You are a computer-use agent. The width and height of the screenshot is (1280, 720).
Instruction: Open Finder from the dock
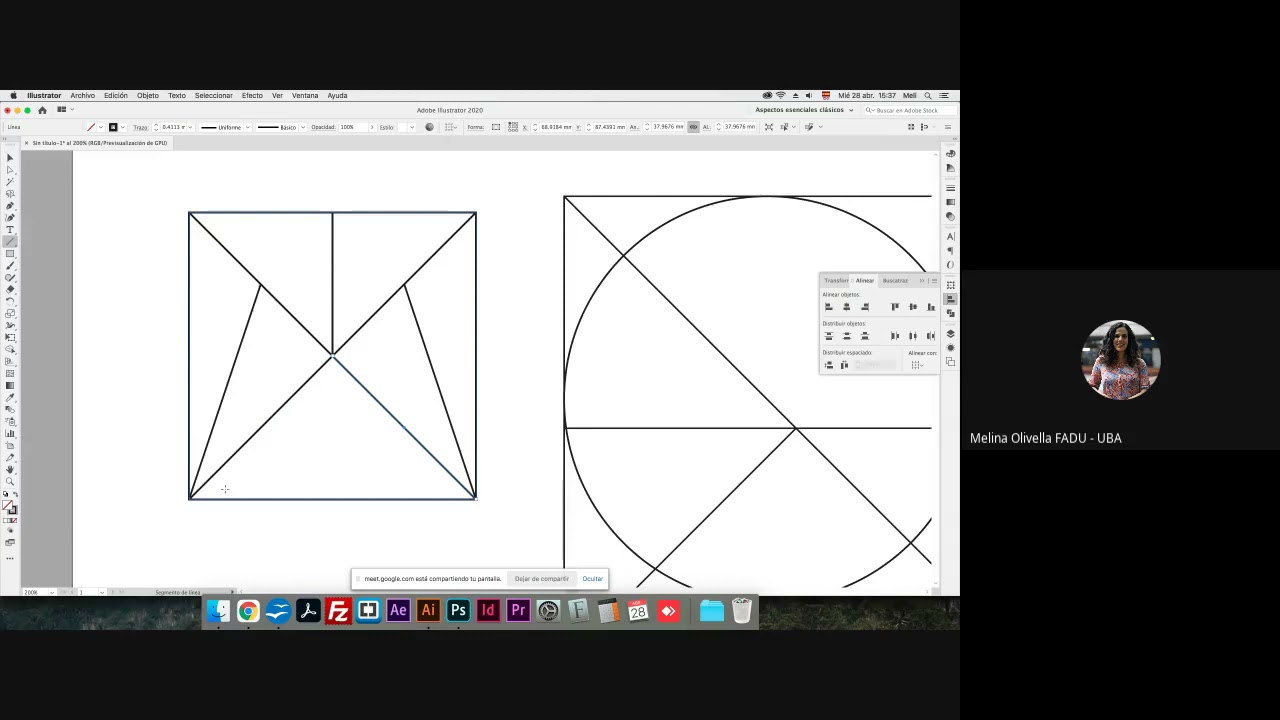(x=218, y=611)
